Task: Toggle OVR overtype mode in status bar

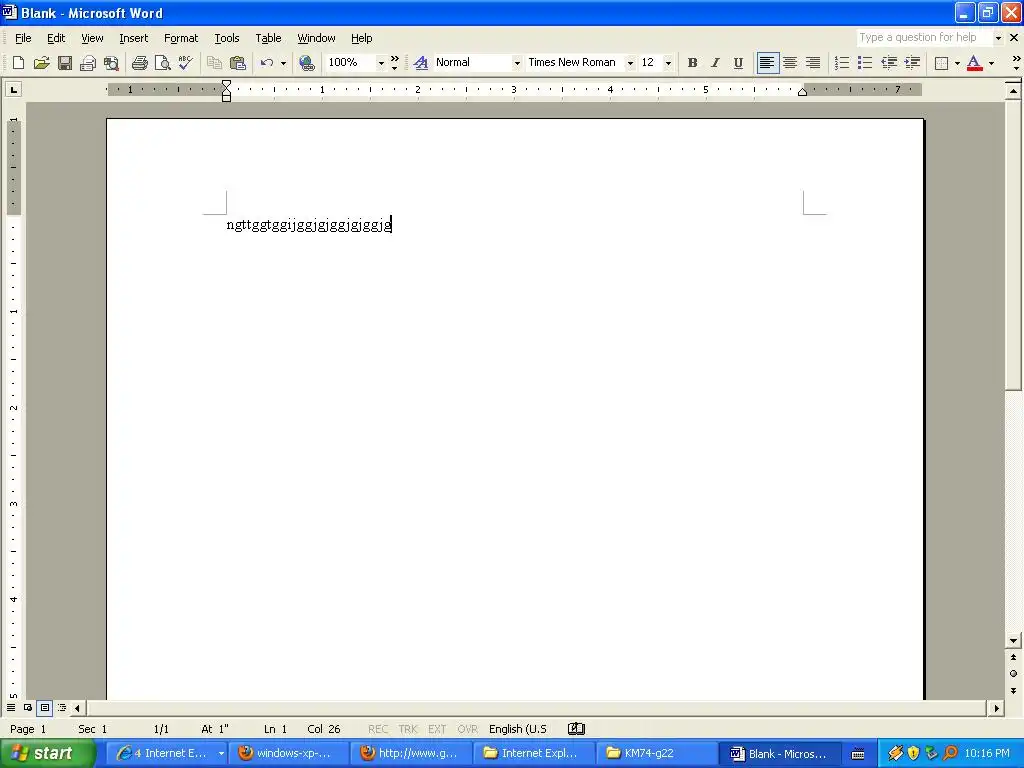Action: 467,729
